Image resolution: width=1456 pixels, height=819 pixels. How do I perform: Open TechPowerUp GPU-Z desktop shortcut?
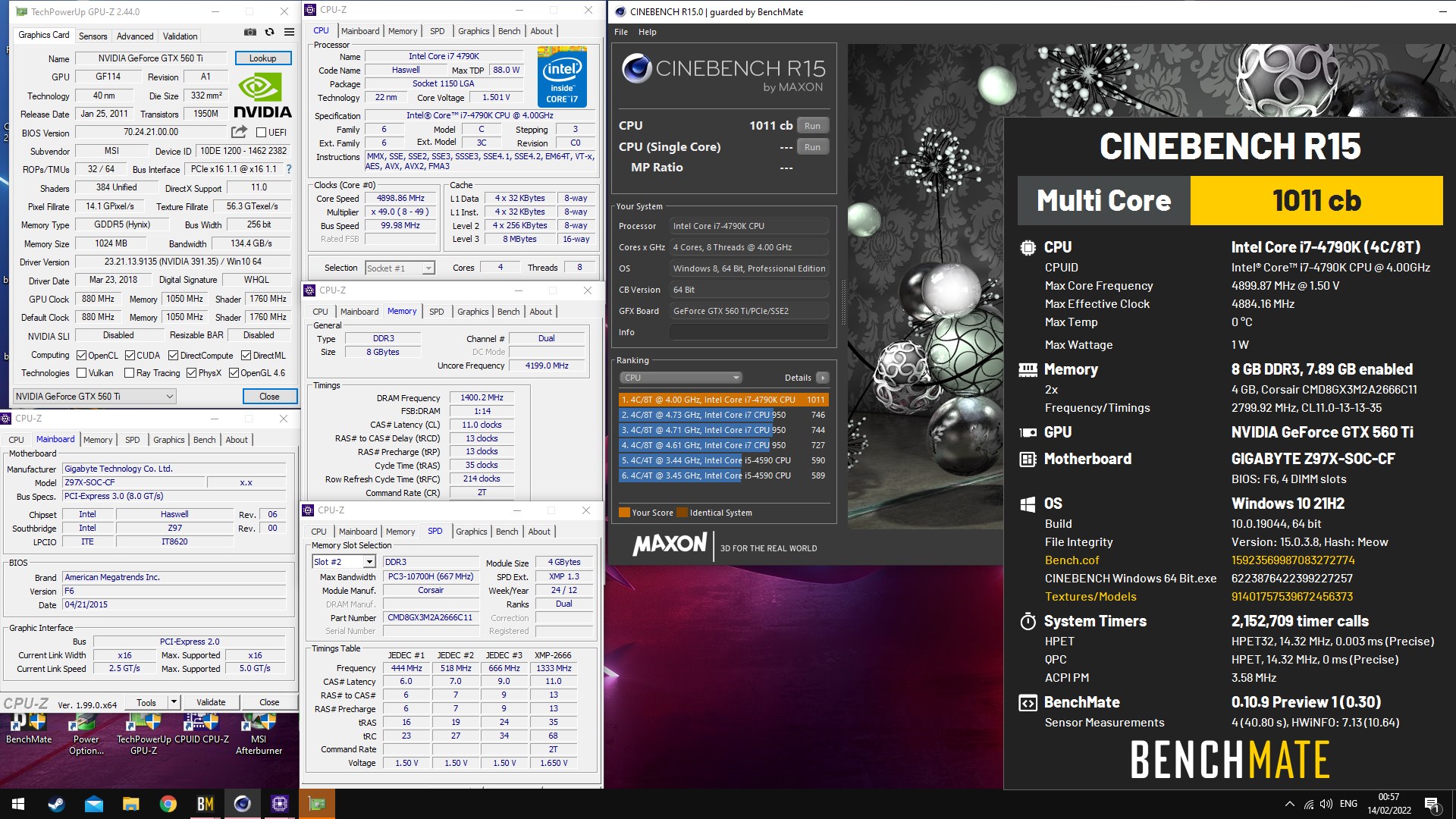[144, 735]
